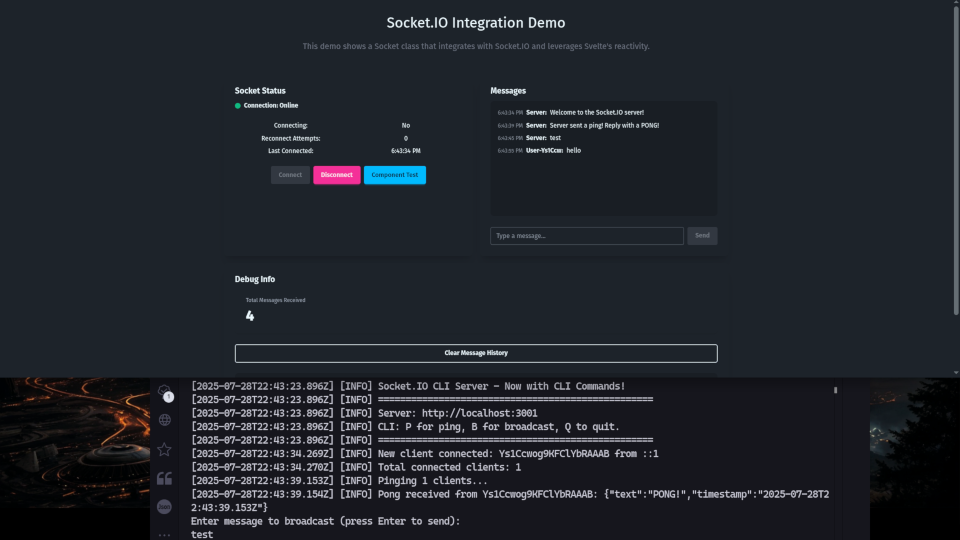Click the 'Socket.IO CLI Server' terminal line
The height and width of the screenshot is (540, 960).
408,386
